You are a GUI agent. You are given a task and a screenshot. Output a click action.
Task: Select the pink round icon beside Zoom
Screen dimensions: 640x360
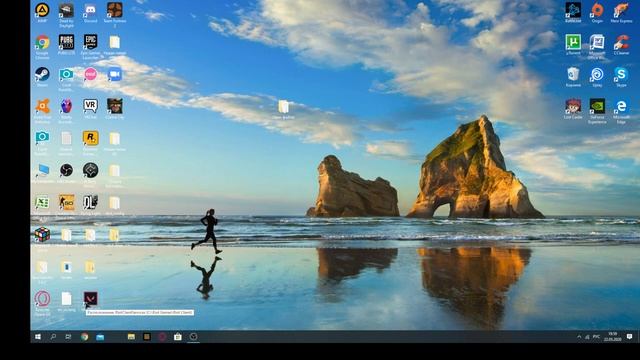(90, 74)
